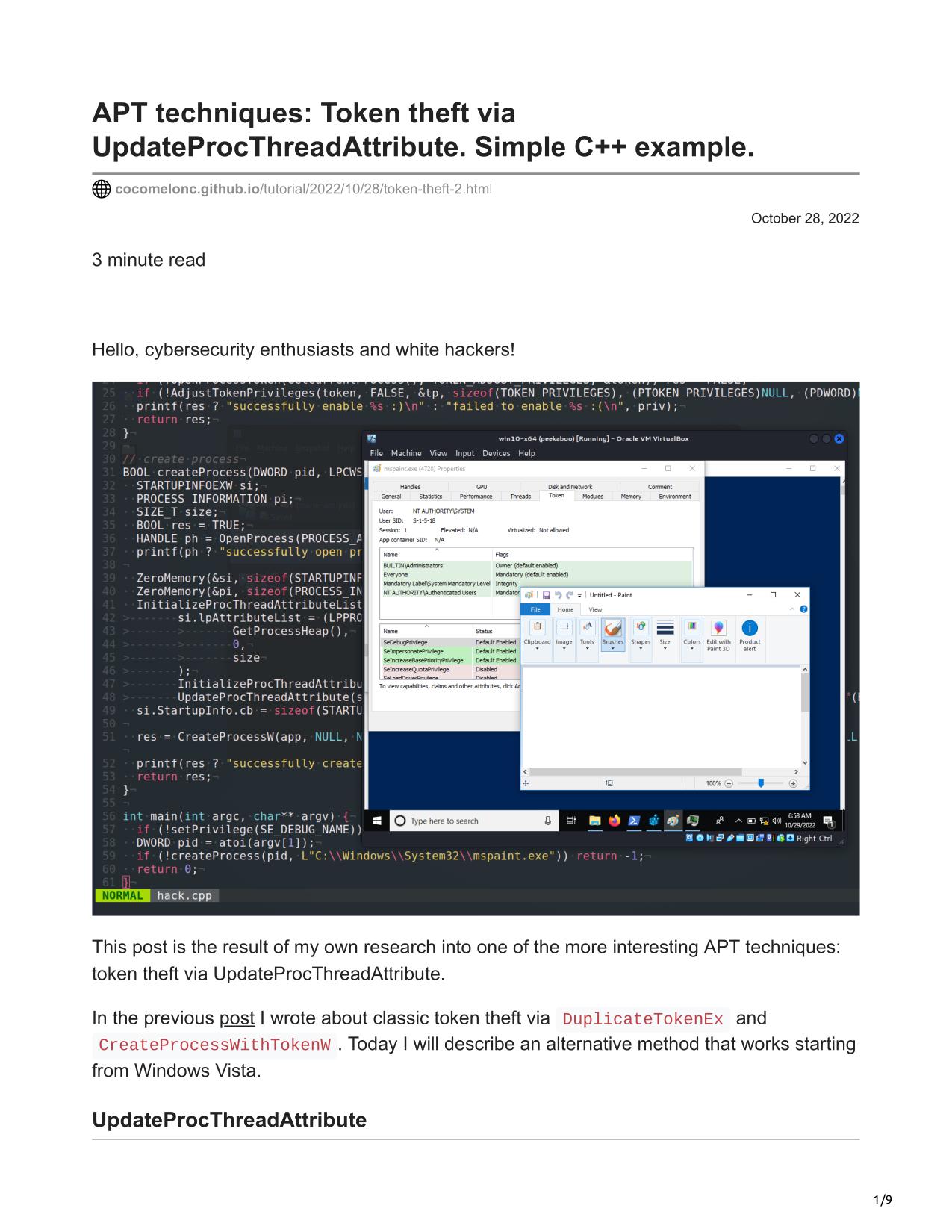Viewport: 952px width, 1232px height.
Task: Click Paint zoom out minus button
Action: 729,783
